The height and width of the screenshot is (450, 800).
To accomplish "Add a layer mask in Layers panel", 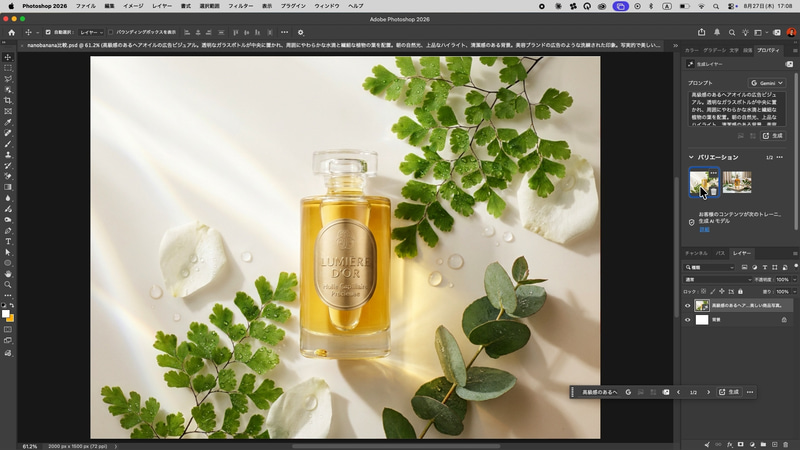I will point(741,445).
